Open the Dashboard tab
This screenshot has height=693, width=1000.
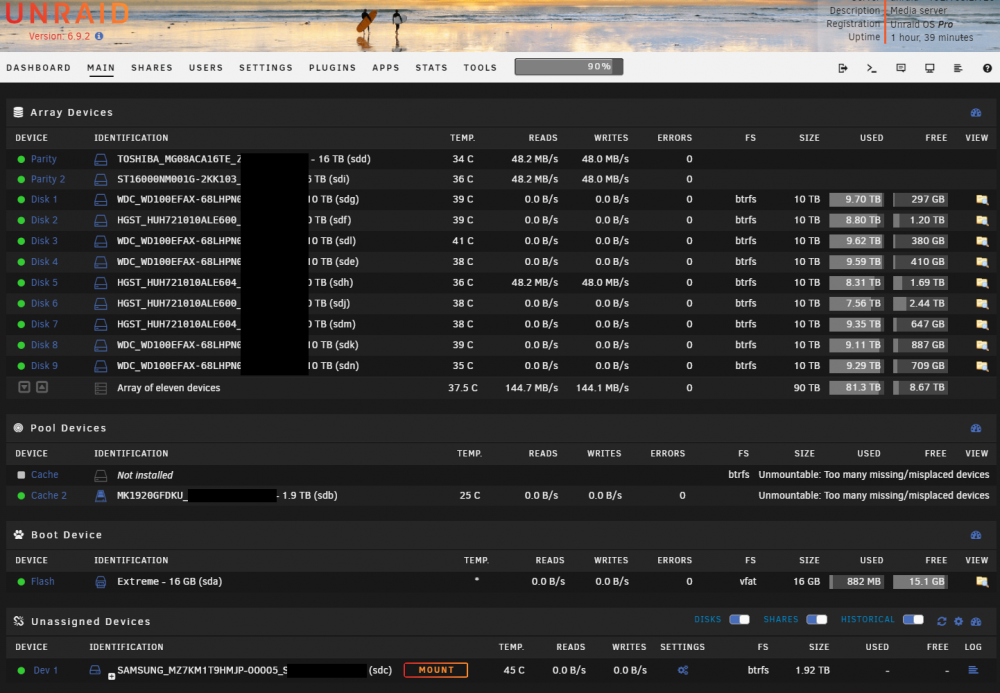(38, 68)
